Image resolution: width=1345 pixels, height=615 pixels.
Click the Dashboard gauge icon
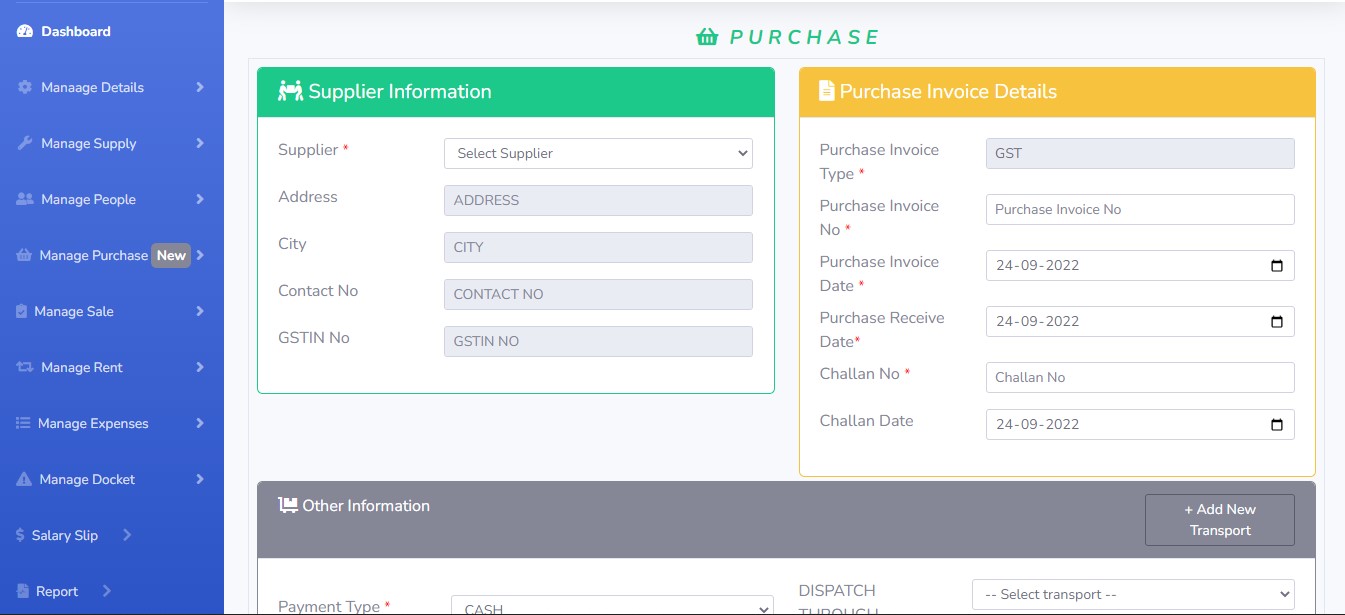pyautogui.click(x=25, y=32)
